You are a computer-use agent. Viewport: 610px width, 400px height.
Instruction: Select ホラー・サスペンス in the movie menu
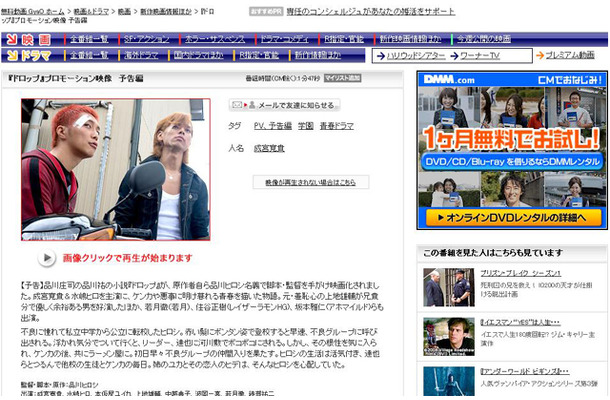(214, 39)
